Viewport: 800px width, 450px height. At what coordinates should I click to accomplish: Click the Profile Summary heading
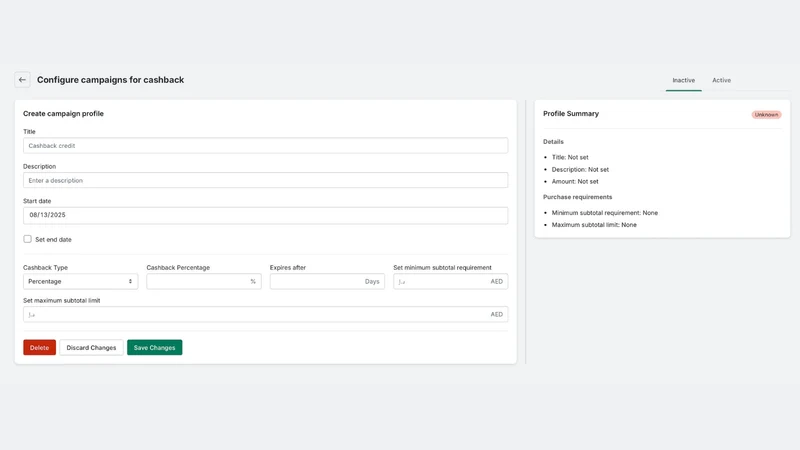(571, 114)
